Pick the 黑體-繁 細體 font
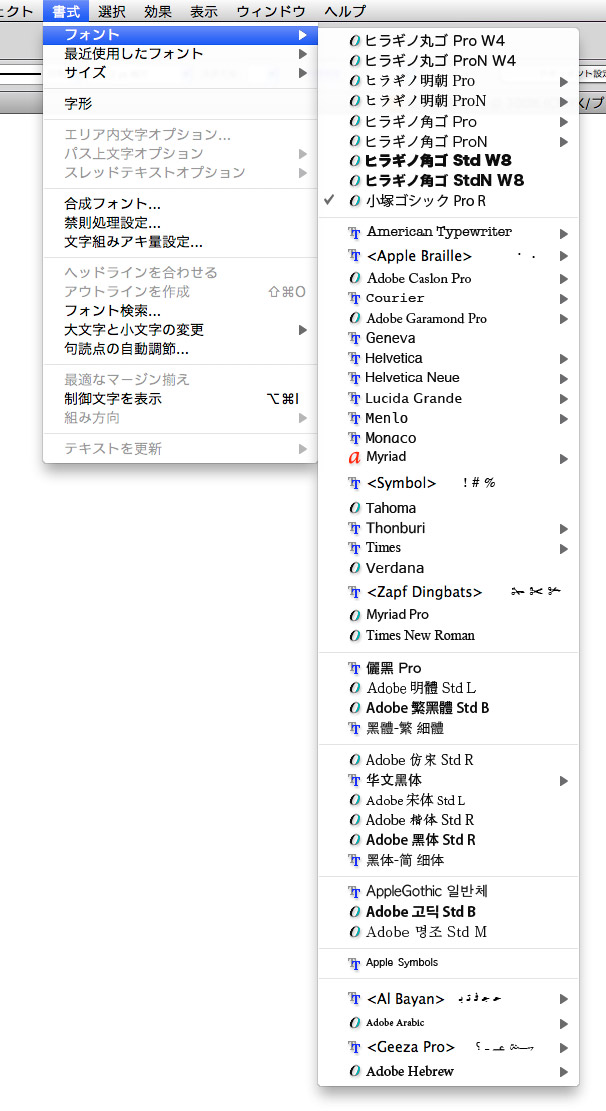Screen dimensions: 606x1111 (x=448, y=728)
